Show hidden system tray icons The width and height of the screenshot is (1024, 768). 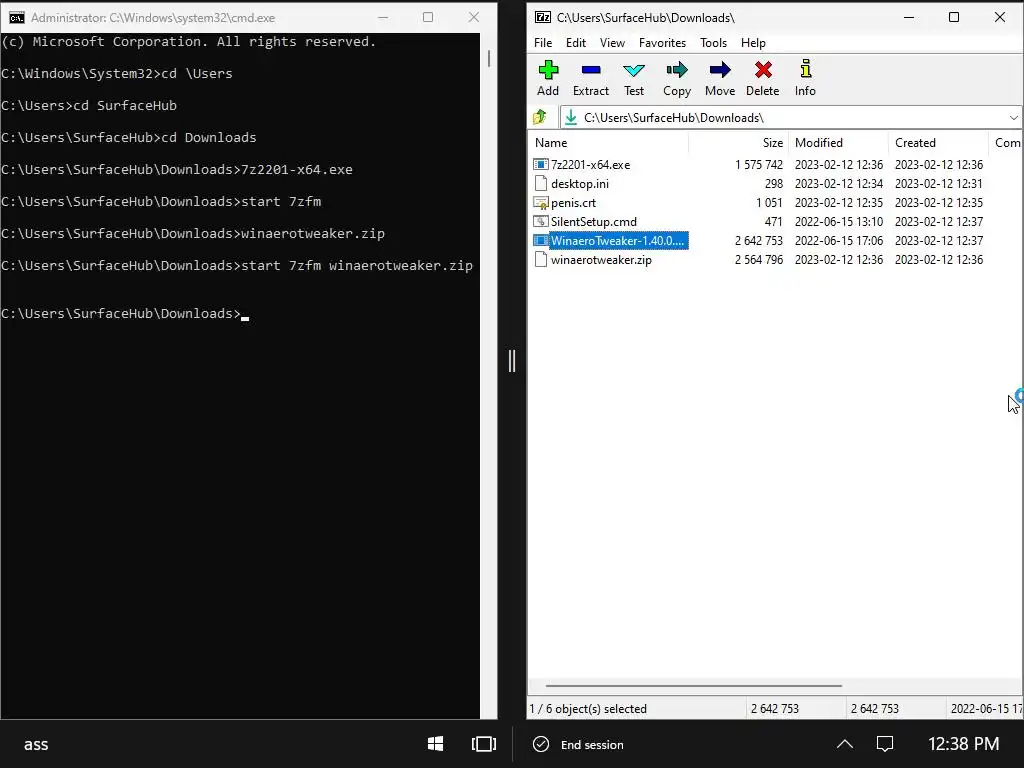844,744
